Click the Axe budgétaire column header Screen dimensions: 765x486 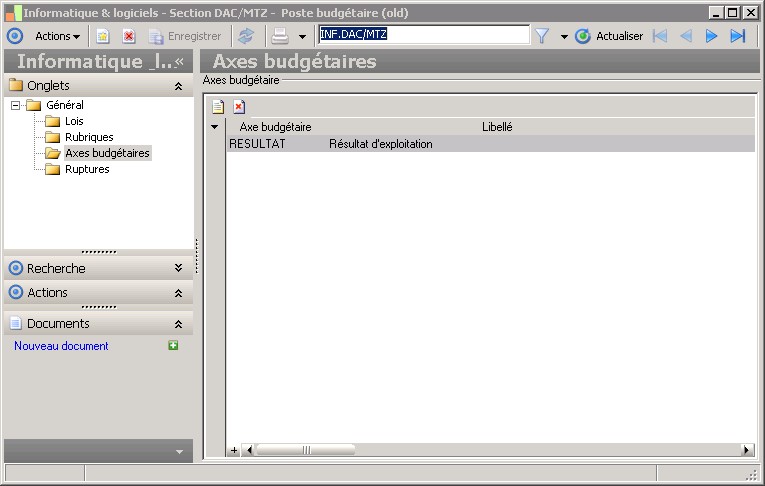tap(275, 127)
